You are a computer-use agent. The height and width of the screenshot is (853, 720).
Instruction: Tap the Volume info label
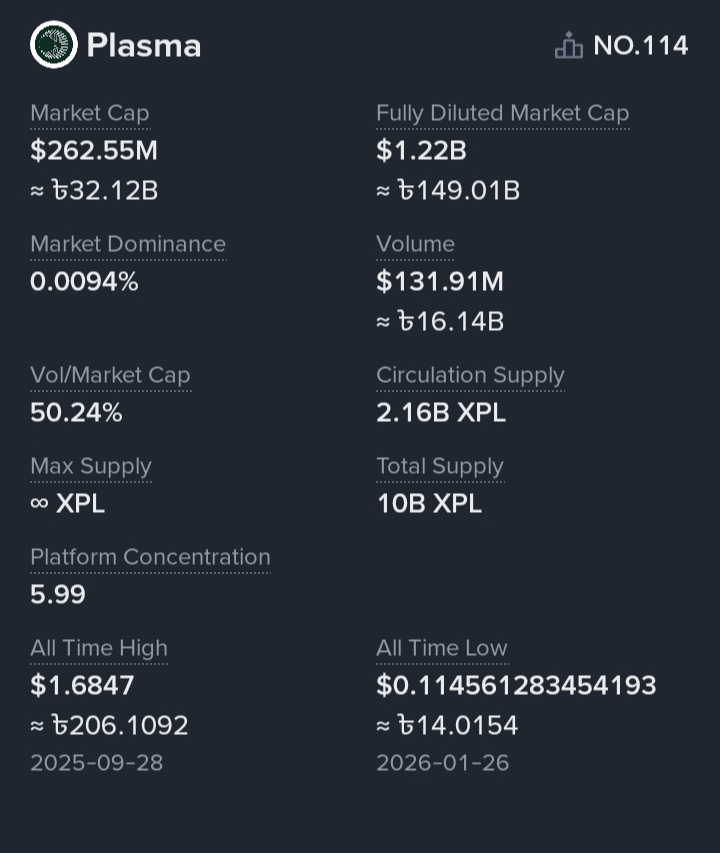coord(415,245)
